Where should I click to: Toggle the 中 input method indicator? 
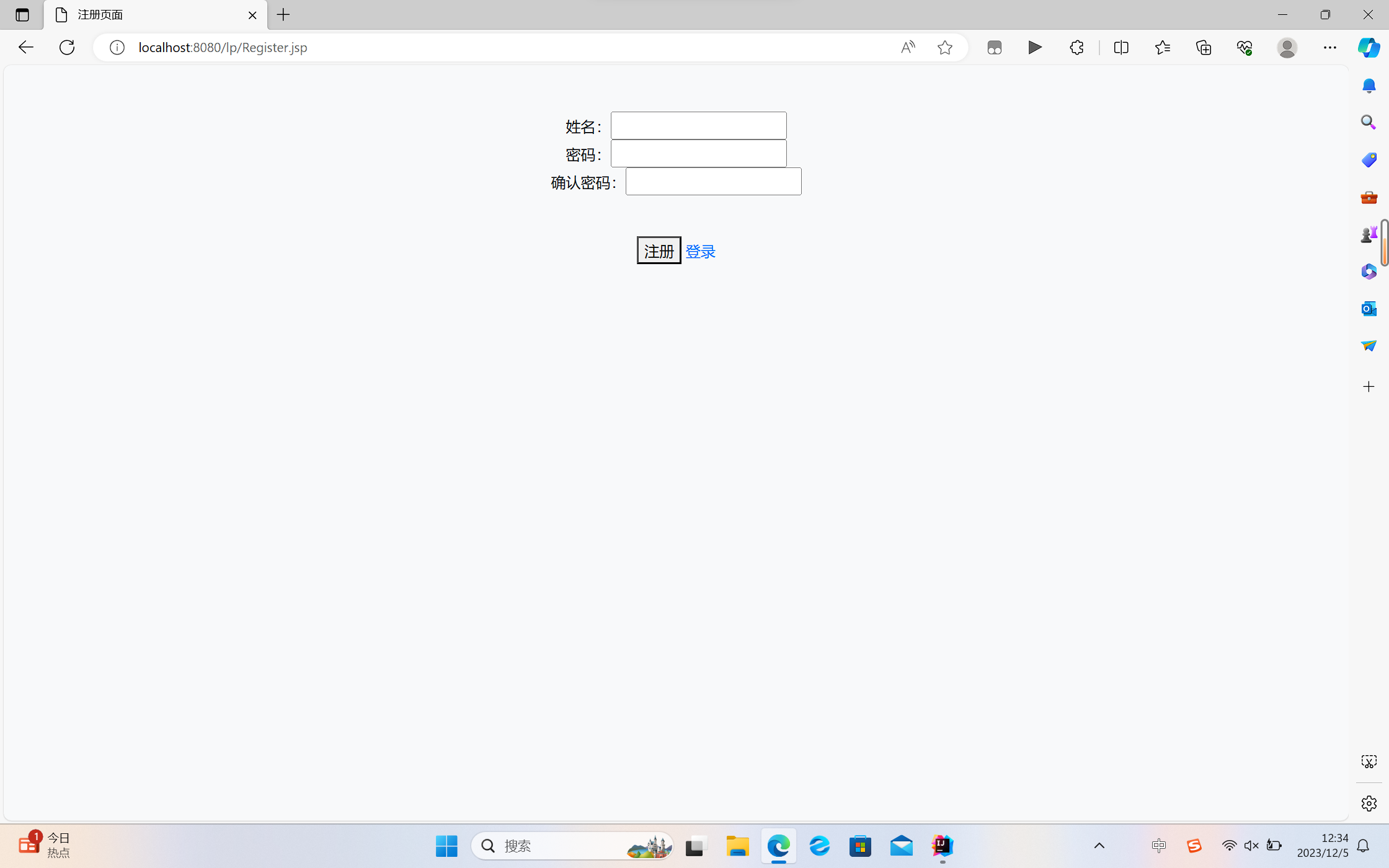pos(1158,846)
